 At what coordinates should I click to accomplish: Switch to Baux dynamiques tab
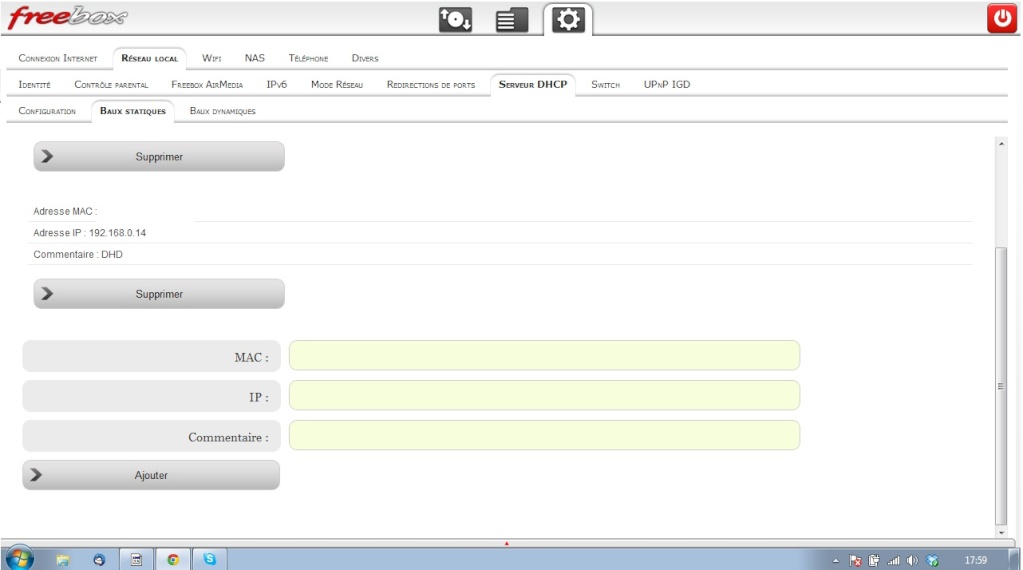[x=222, y=111]
